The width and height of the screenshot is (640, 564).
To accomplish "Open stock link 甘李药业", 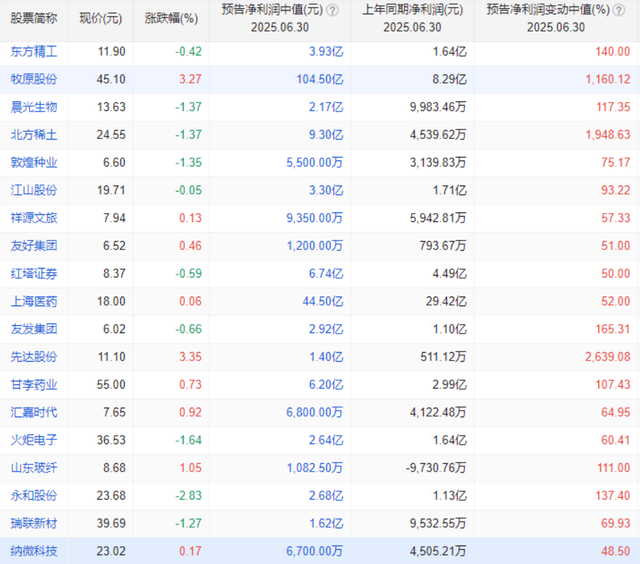I will coord(34,384).
